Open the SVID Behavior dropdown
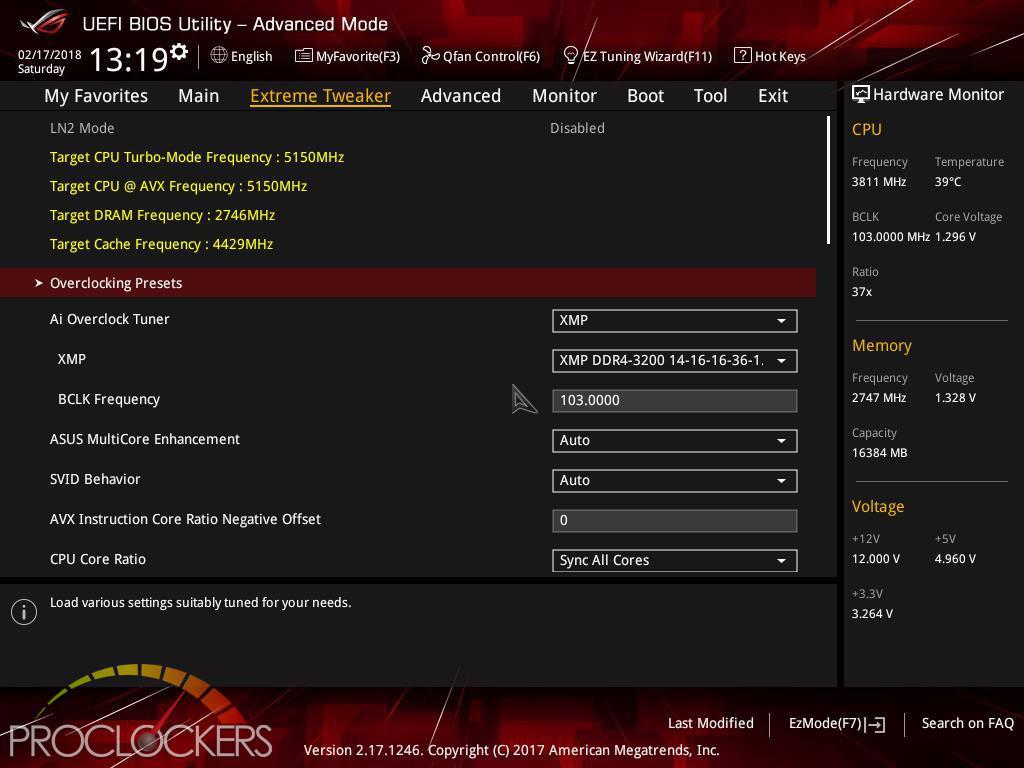1024x768 pixels. (675, 481)
